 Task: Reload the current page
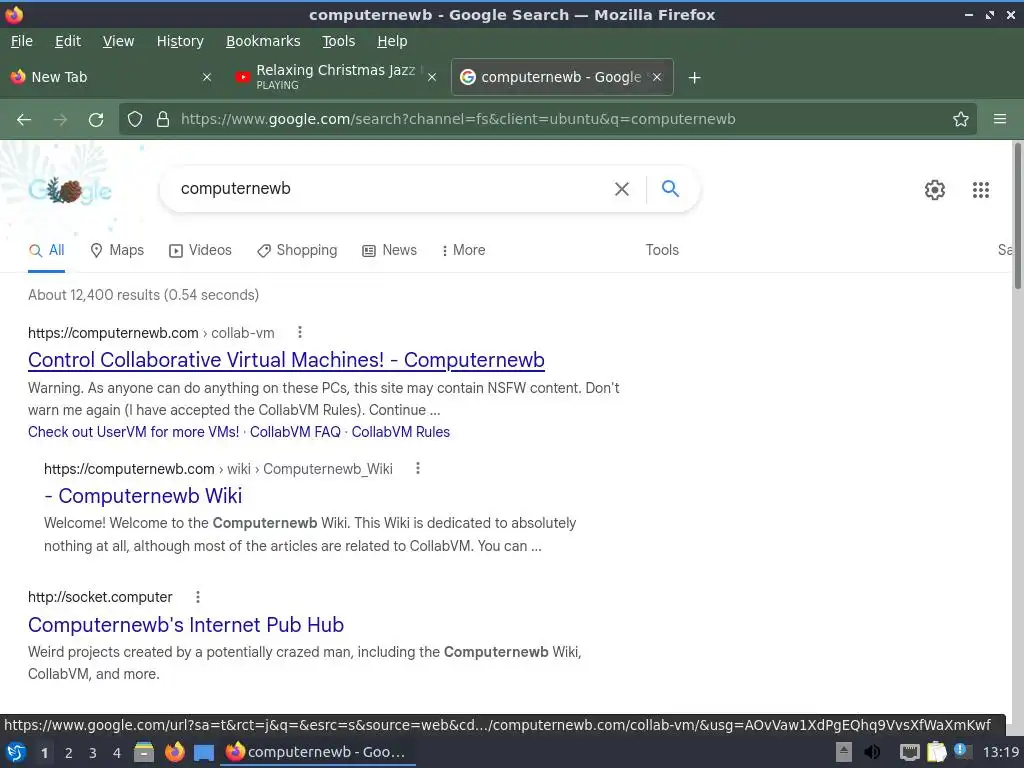(96, 120)
